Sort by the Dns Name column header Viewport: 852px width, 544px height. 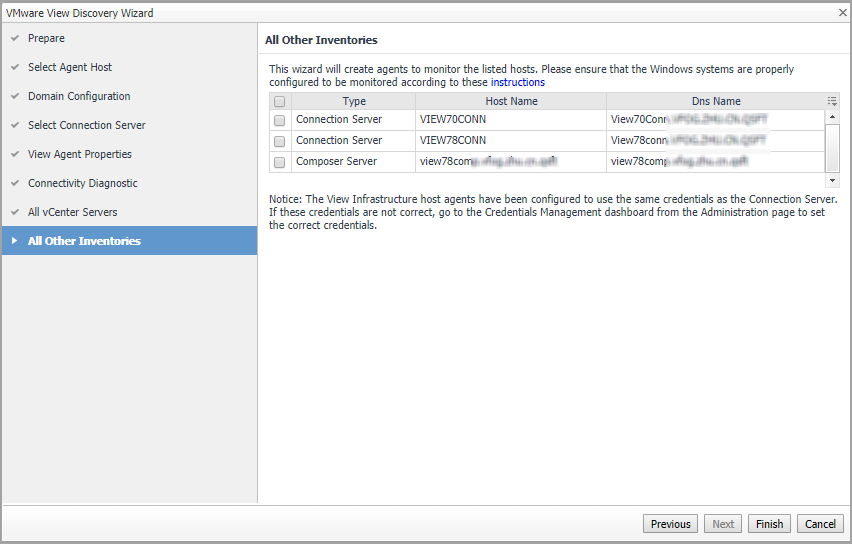point(716,101)
